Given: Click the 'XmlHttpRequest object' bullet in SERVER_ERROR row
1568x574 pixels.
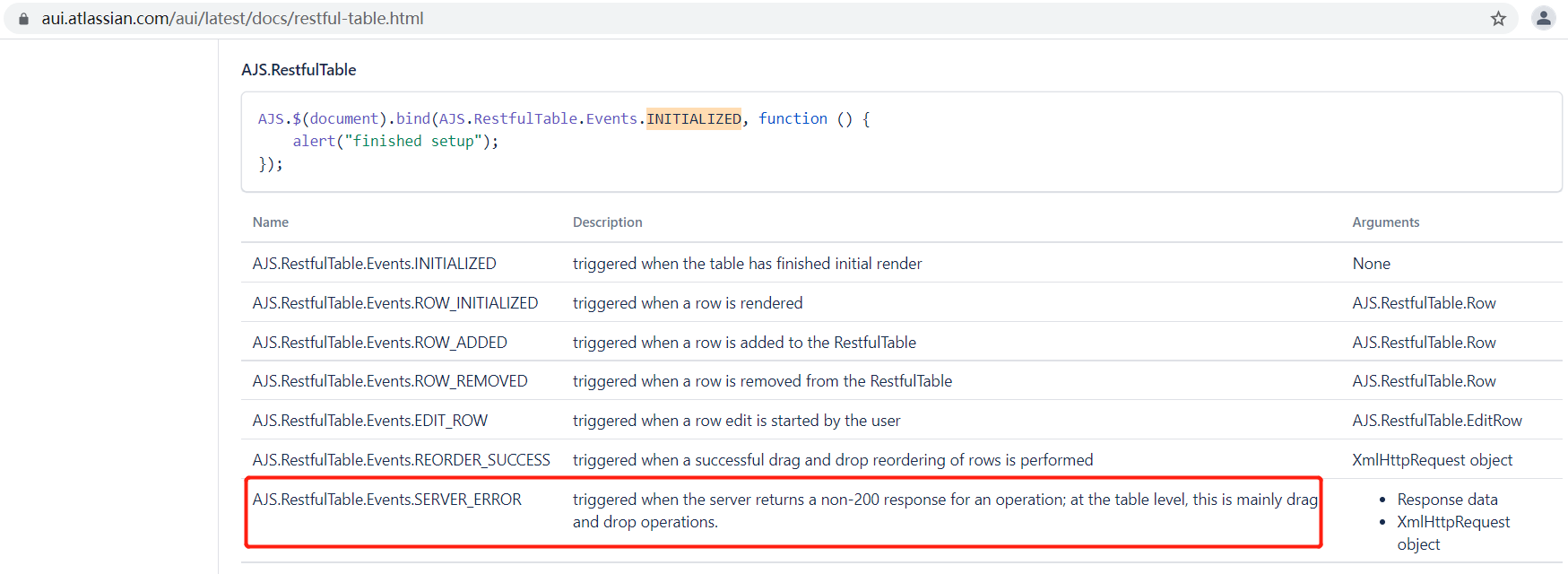Looking at the screenshot, I should [1454, 533].
